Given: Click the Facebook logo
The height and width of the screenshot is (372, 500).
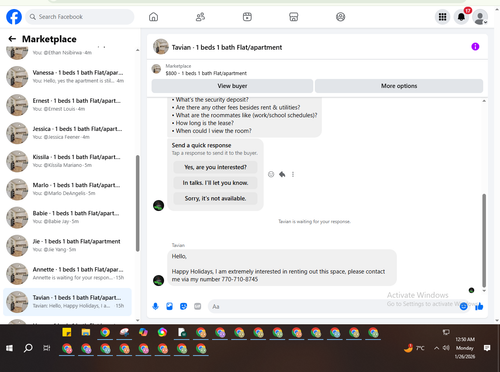Looking at the screenshot, I should tap(14, 17).
